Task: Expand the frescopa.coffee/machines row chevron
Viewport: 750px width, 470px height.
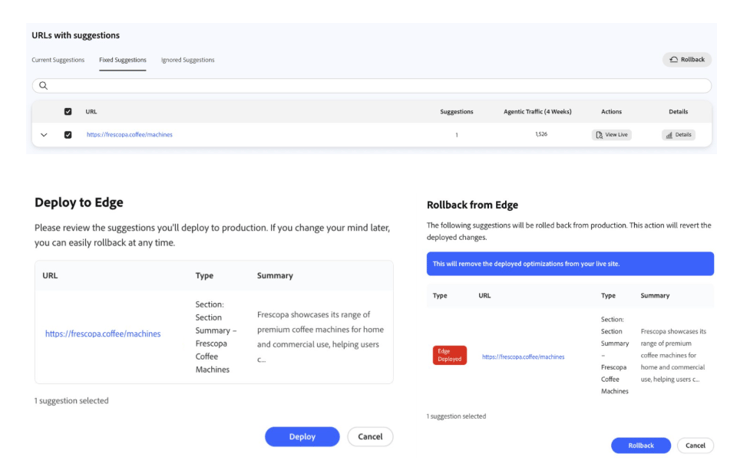Action: click(x=44, y=135)
